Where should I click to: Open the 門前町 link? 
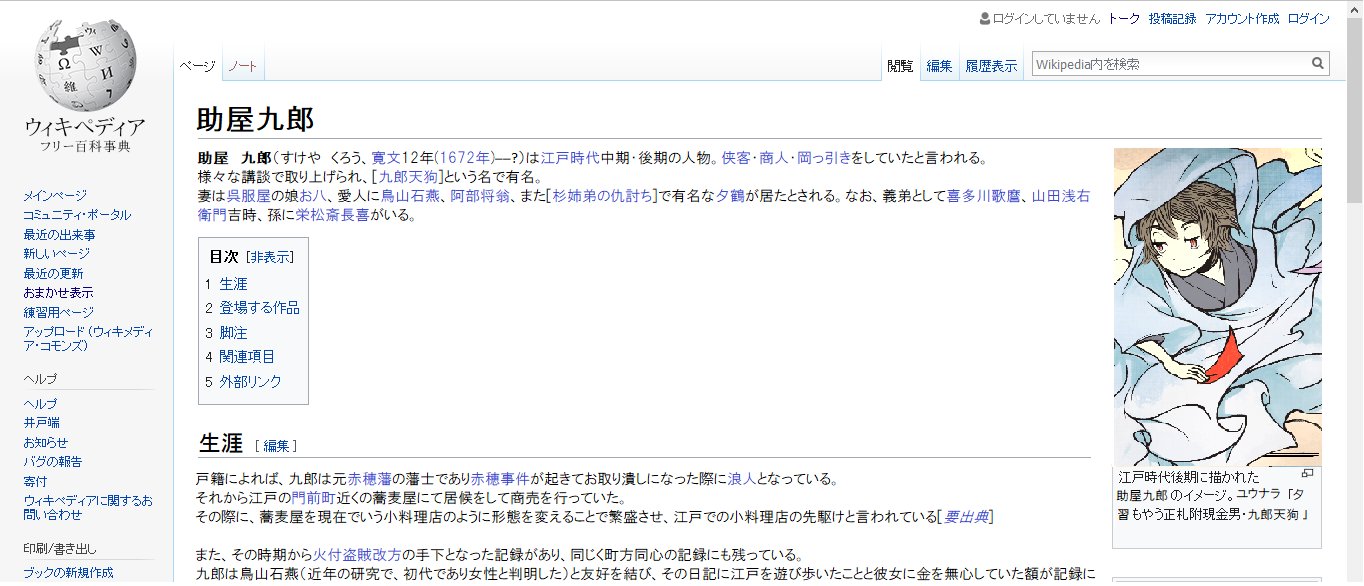coord(312,498)
